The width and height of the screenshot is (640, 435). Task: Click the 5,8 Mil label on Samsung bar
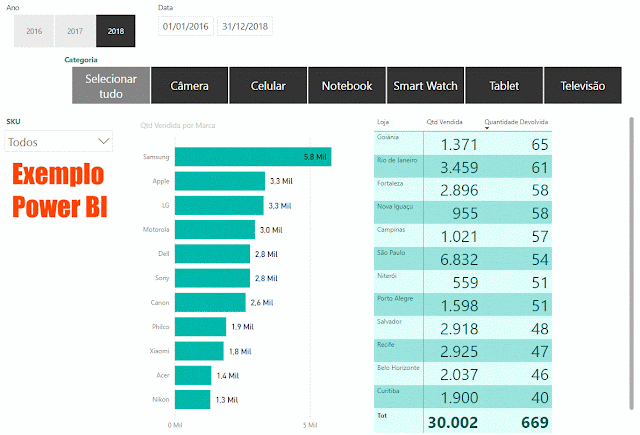[315, 157]
